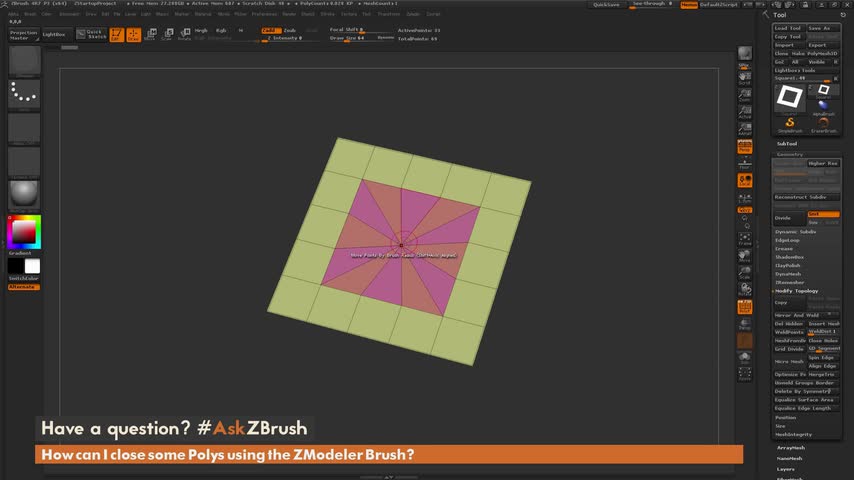Click the right shelf Scale view icon
Screen dimensions: 854x480
pos(745,272)
